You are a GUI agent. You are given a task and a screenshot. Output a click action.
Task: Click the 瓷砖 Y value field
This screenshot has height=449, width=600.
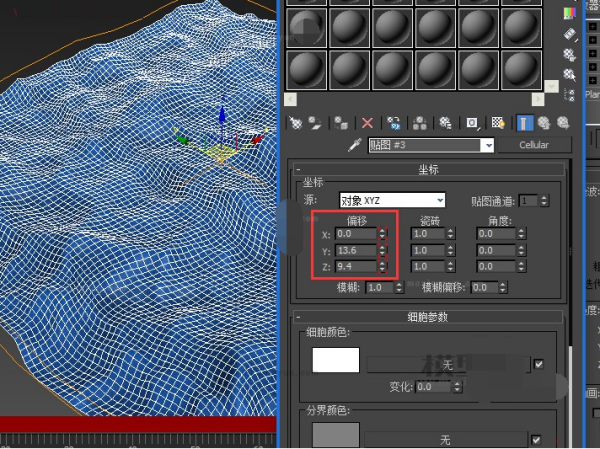click(427, 250)
